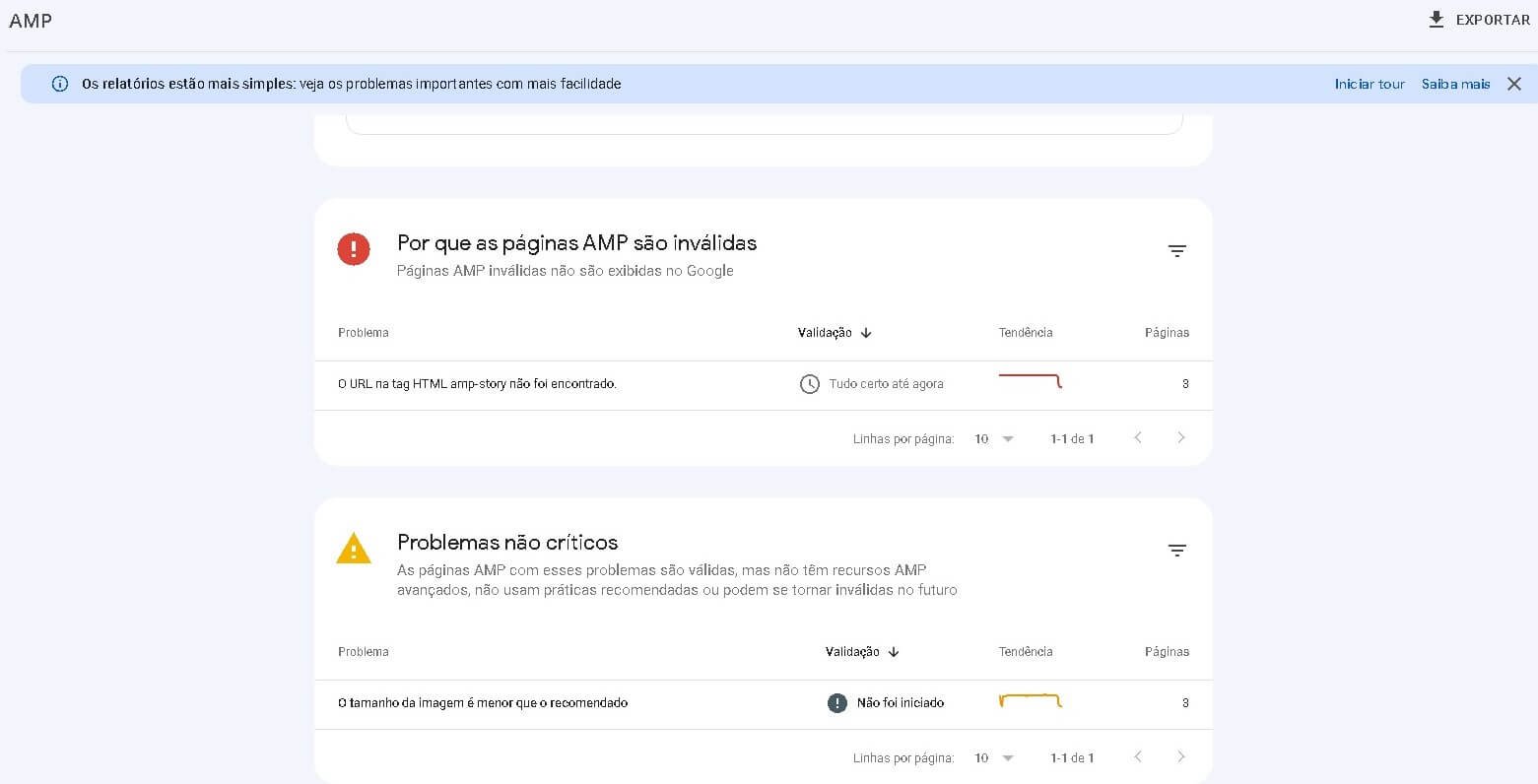1538x784 pixels.
Task: Click the exclamation icon beside Não foi iniciado
Action: (x=836, y=703)
